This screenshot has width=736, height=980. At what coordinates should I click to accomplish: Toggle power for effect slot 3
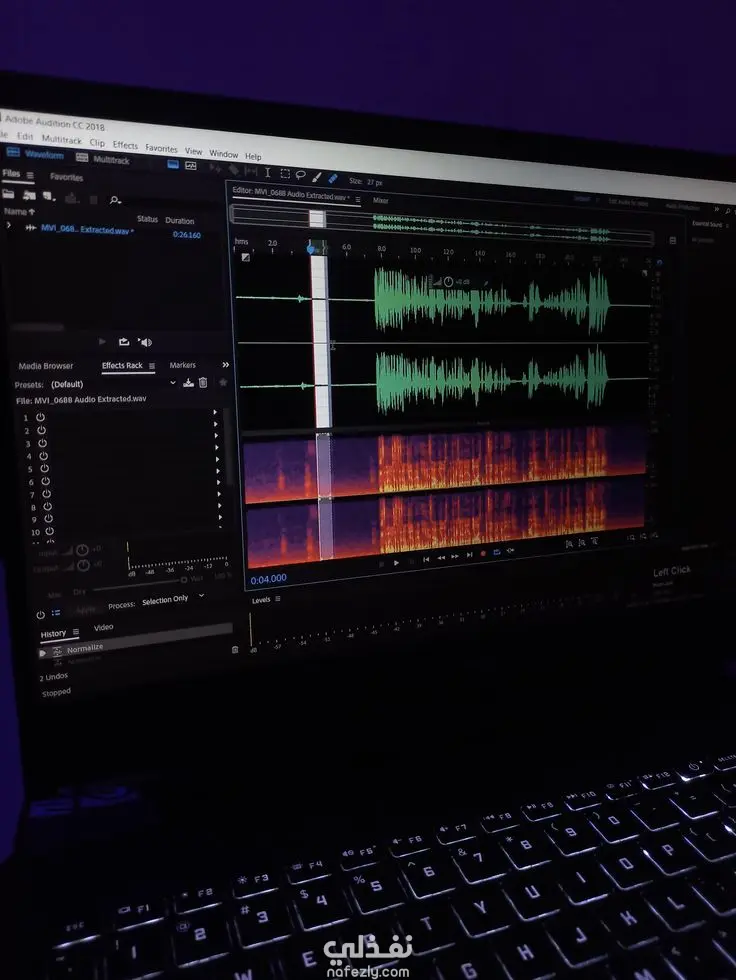point(42,443)
